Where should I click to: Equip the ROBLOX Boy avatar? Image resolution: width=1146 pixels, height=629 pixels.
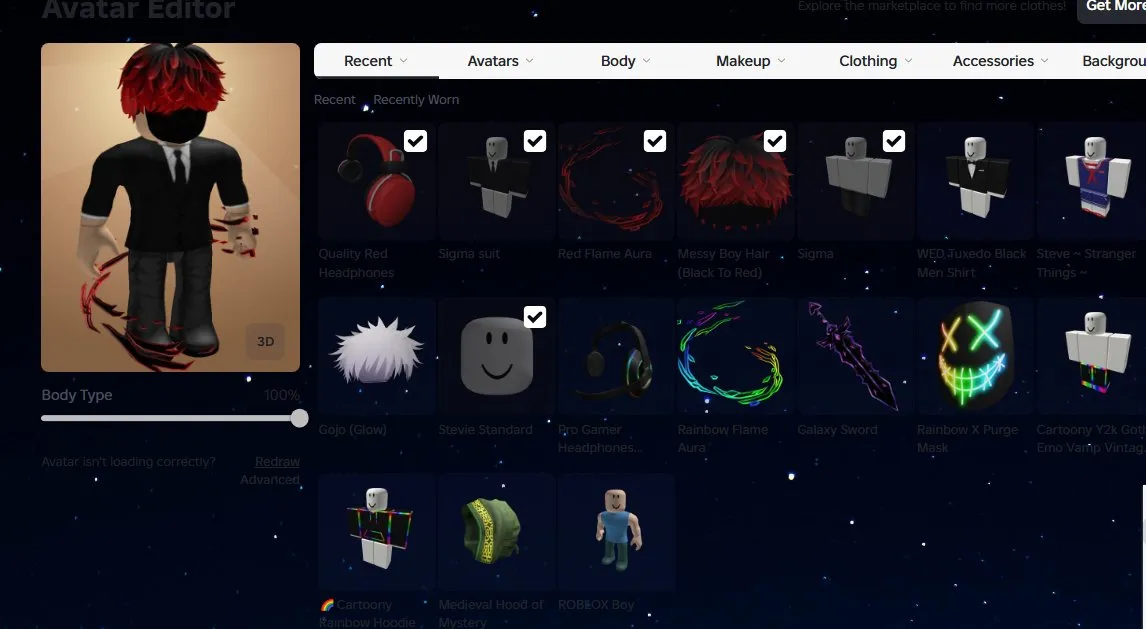coord(616,532)
